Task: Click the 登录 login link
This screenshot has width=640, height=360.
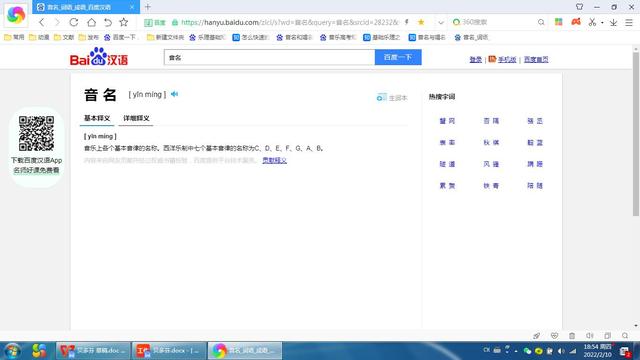Action: point(476,60)
